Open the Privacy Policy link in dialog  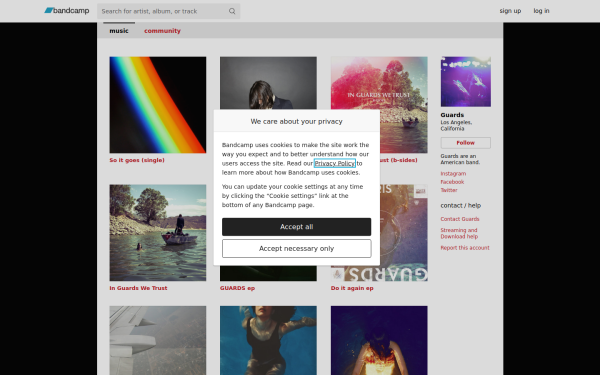pos(335,163)
